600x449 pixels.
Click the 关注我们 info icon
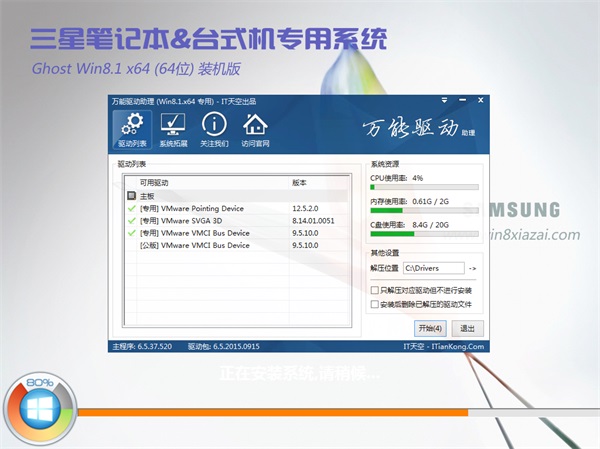tap(214, 130)
